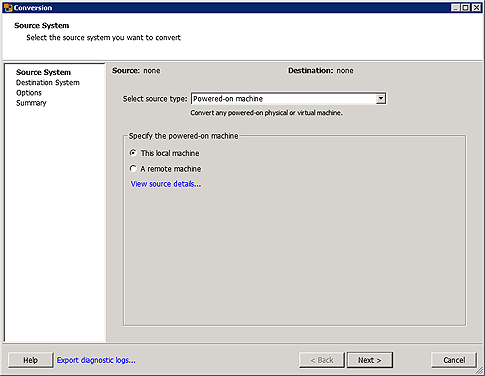Select Source System step in sidebar
Image resolution: width=485 pixels, height=376 pixels.
(43, 72)
